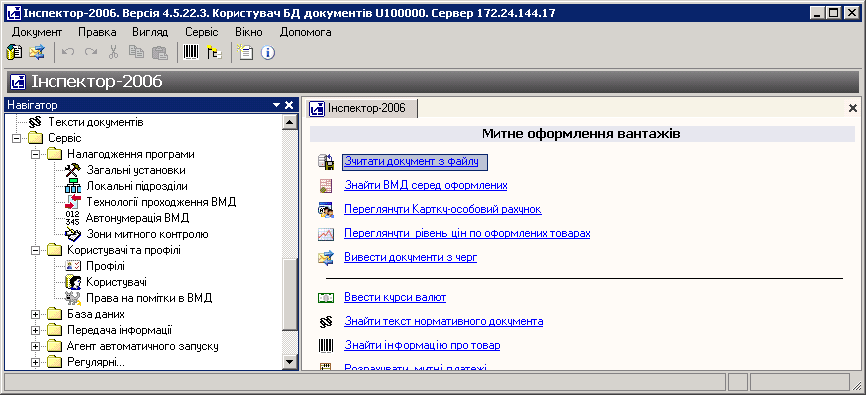Click the 012345 icon of Автонумерація ВМД
Viewport: 866px width, 395px height.
pos(72,218)
